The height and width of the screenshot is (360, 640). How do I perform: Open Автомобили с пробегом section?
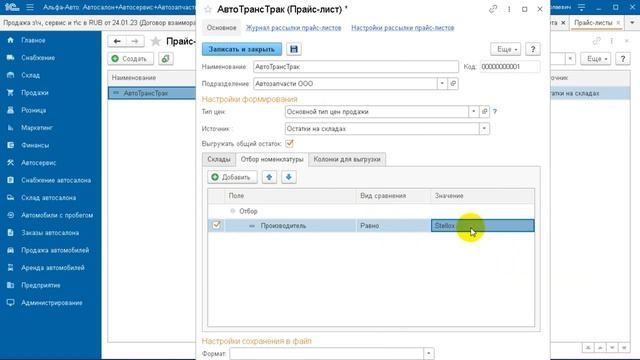pos(57,215)
